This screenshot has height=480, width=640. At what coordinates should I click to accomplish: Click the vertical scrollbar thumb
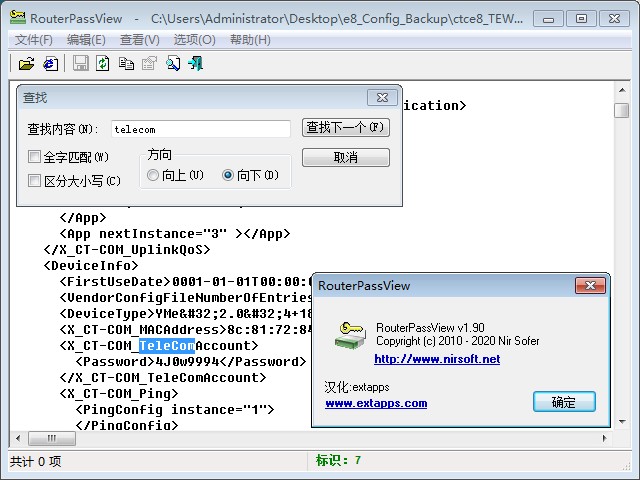tap(622, 110)
